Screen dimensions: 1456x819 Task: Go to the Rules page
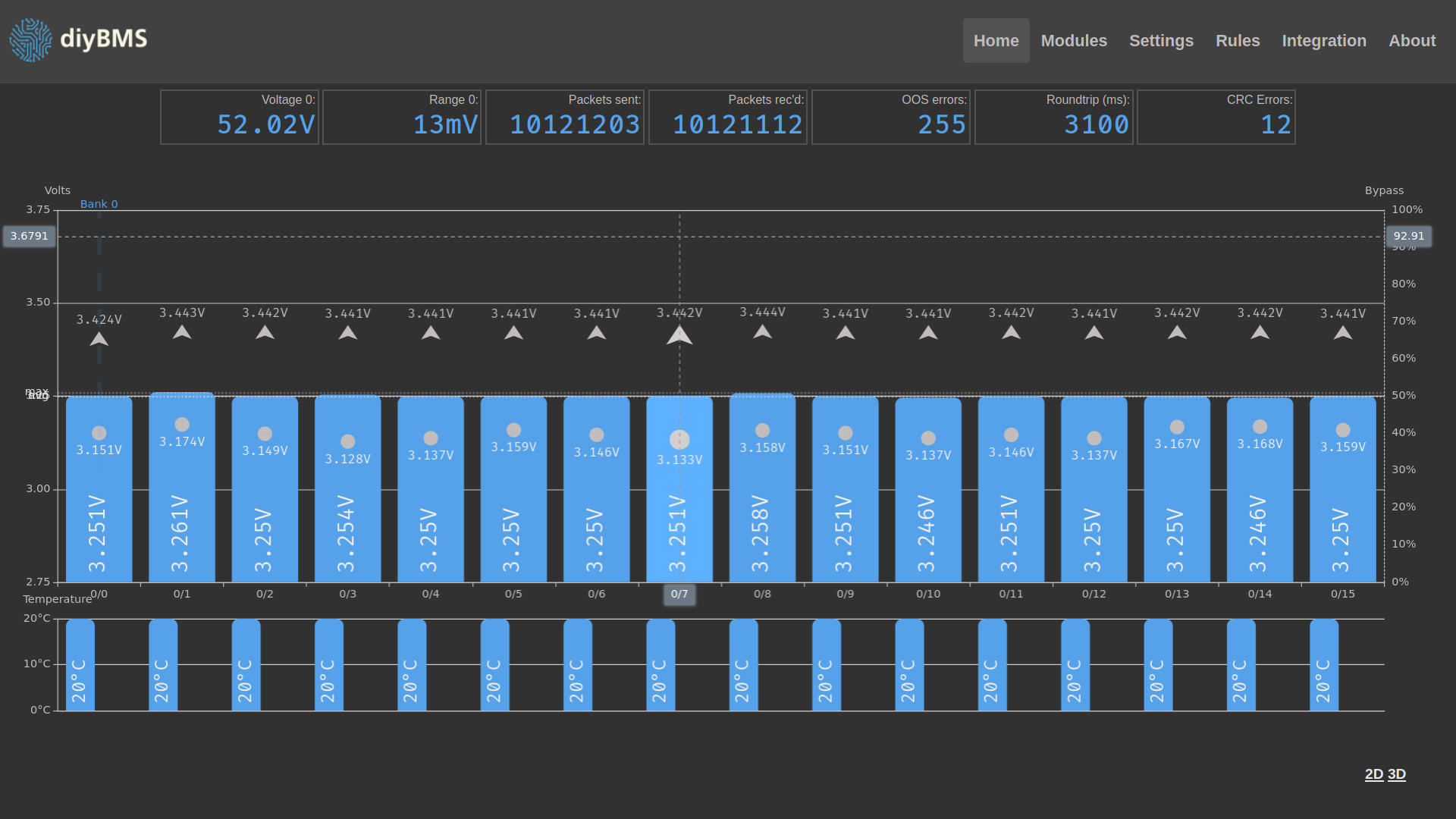(x=1237, y=41)
